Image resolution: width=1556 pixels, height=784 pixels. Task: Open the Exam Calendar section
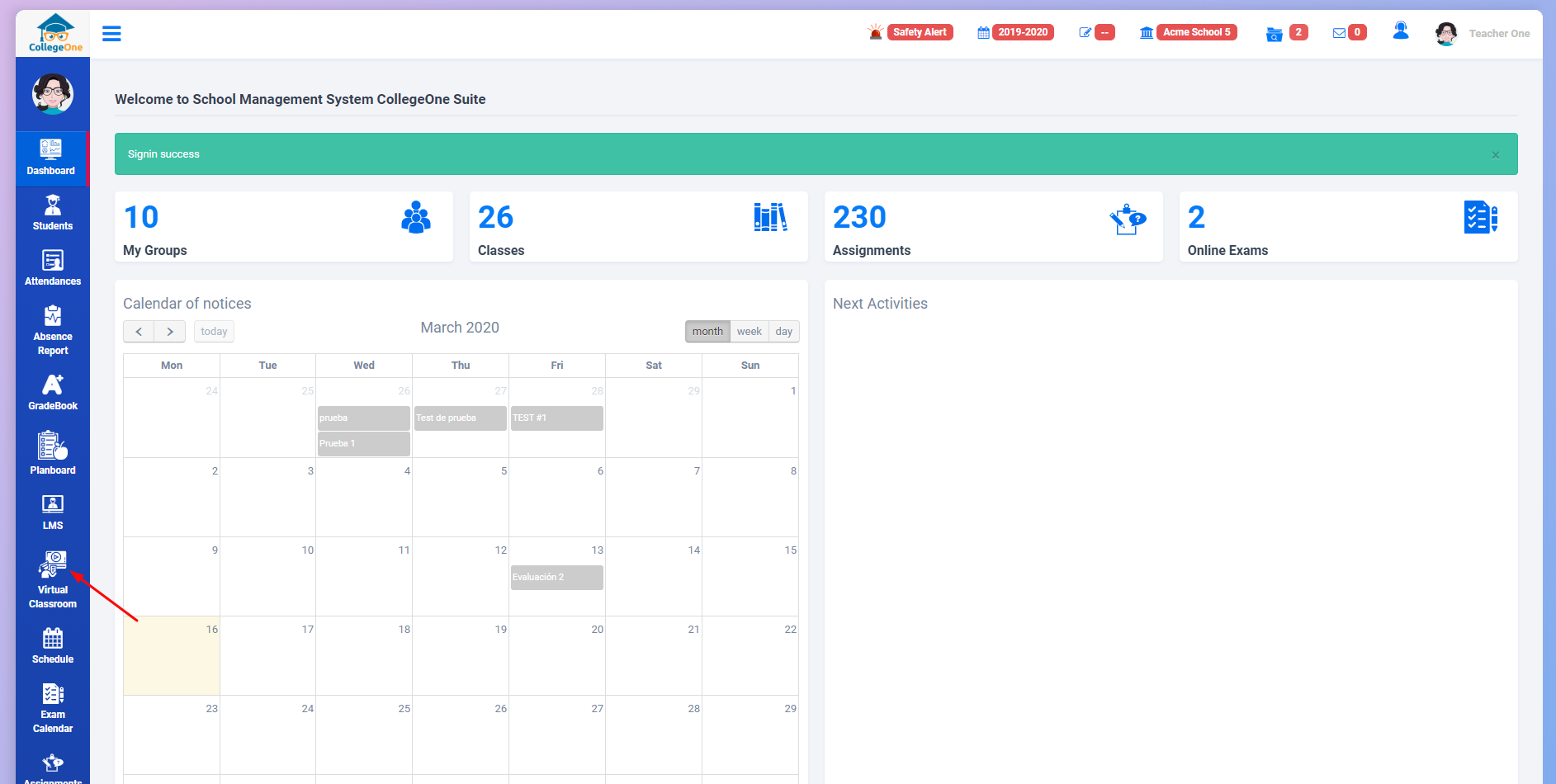53,708
